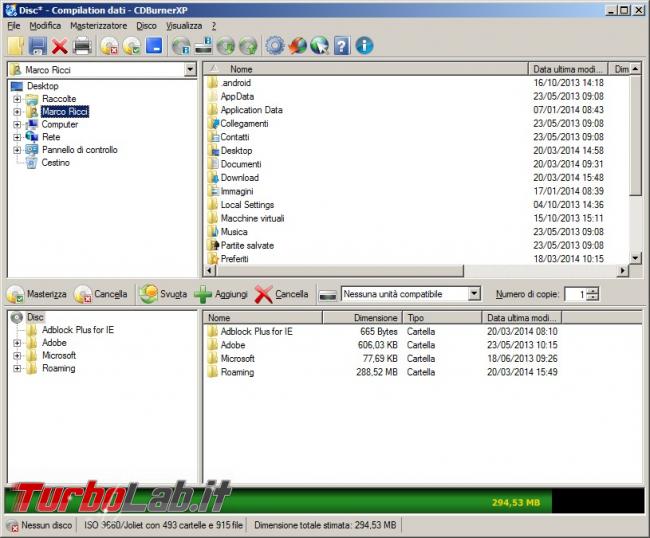This screenshot has height=538, width=650.
Task: Expand the Roaming node in disc tree
Action: pos(17,368)
